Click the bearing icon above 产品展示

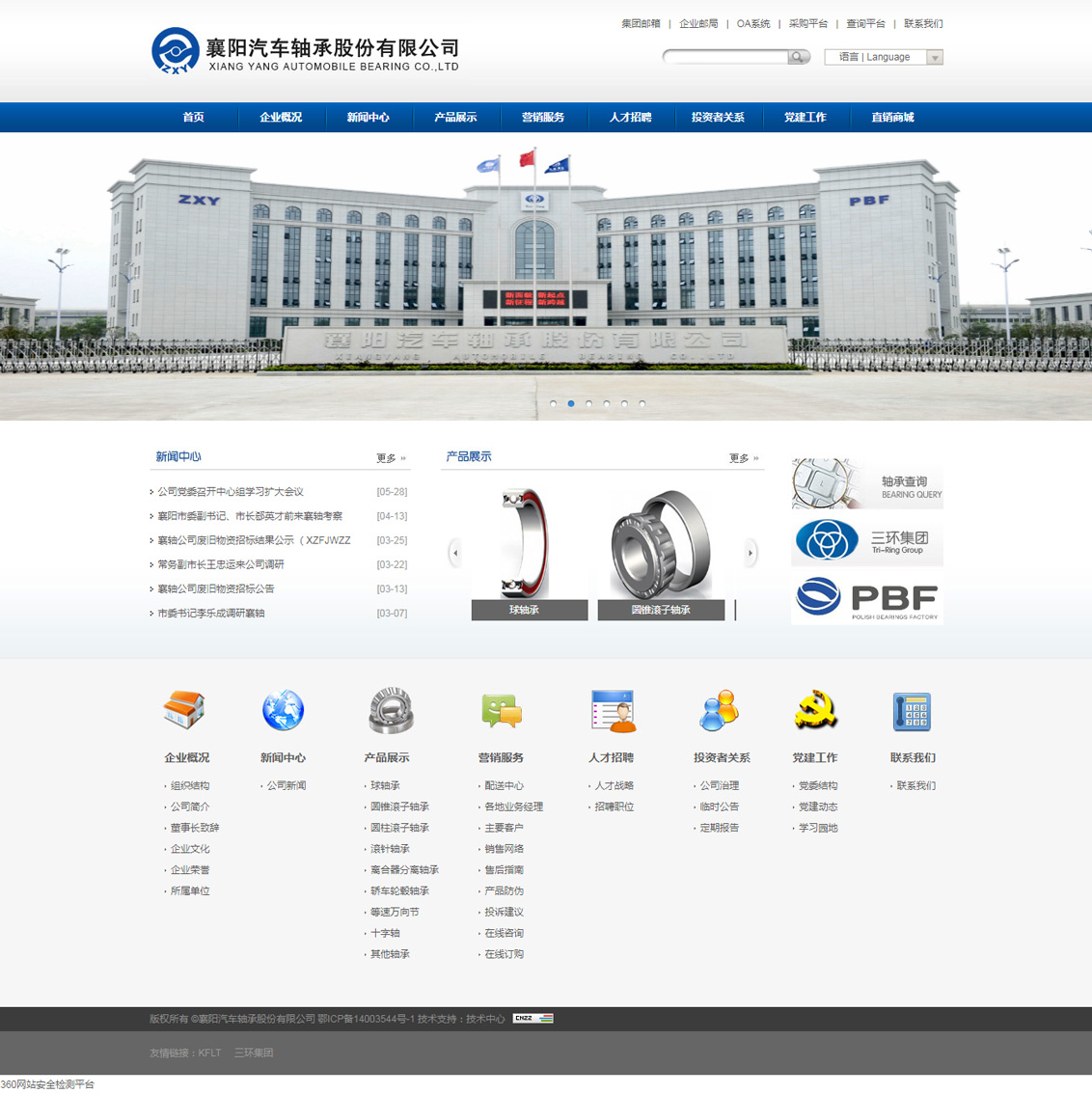[x=391, y=710]
